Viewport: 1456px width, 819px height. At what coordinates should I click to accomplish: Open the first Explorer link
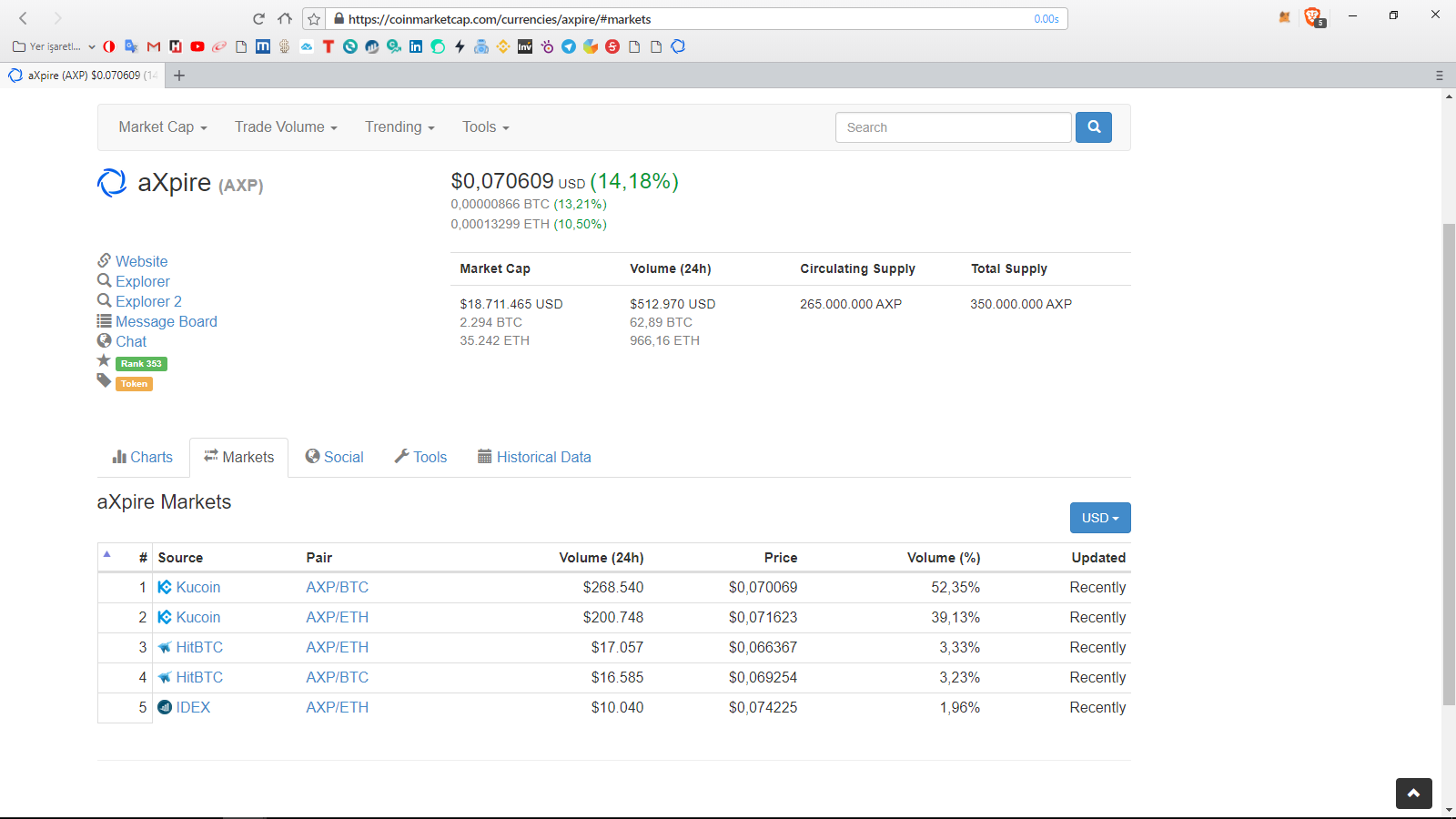pos(143,281)
